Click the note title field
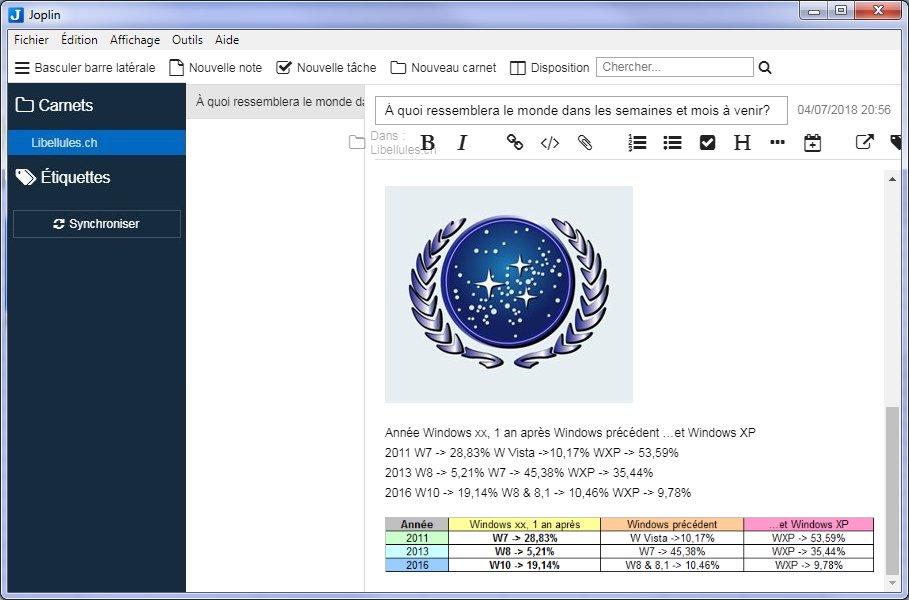This screenshot has height=600, width=909. pyautogui.click(x=581, y=110)
